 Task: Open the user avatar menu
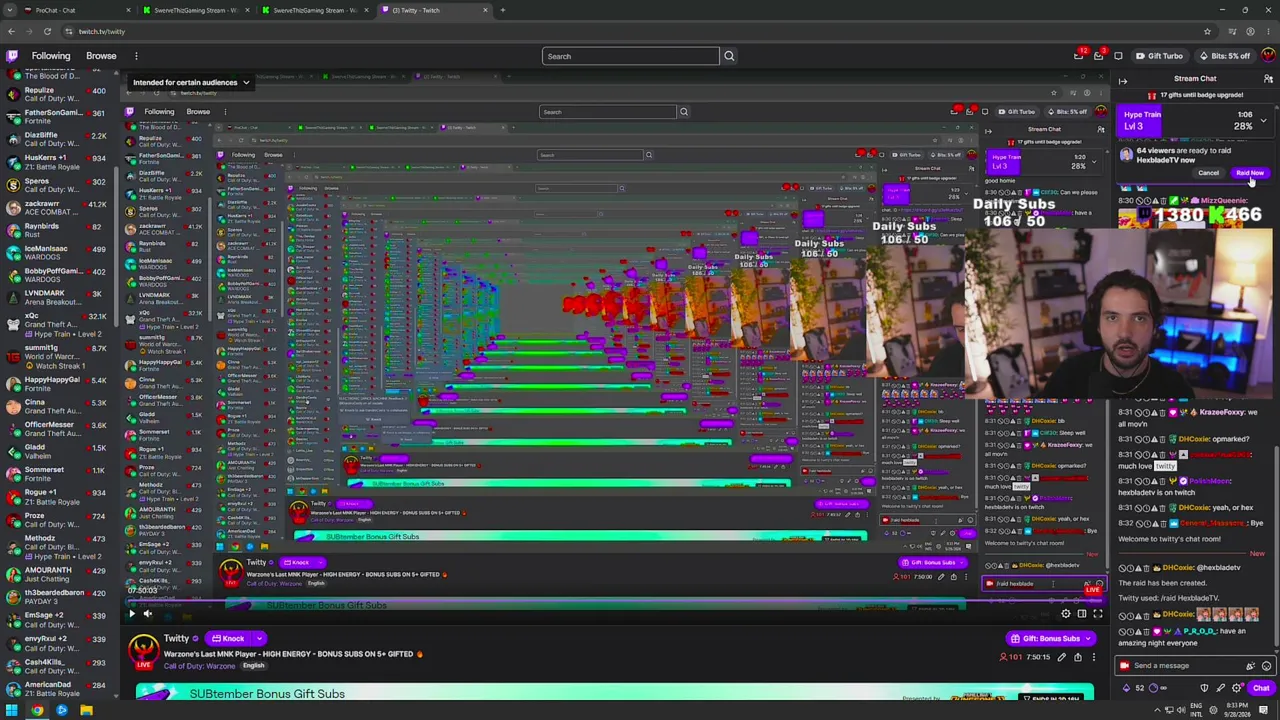1268,56
